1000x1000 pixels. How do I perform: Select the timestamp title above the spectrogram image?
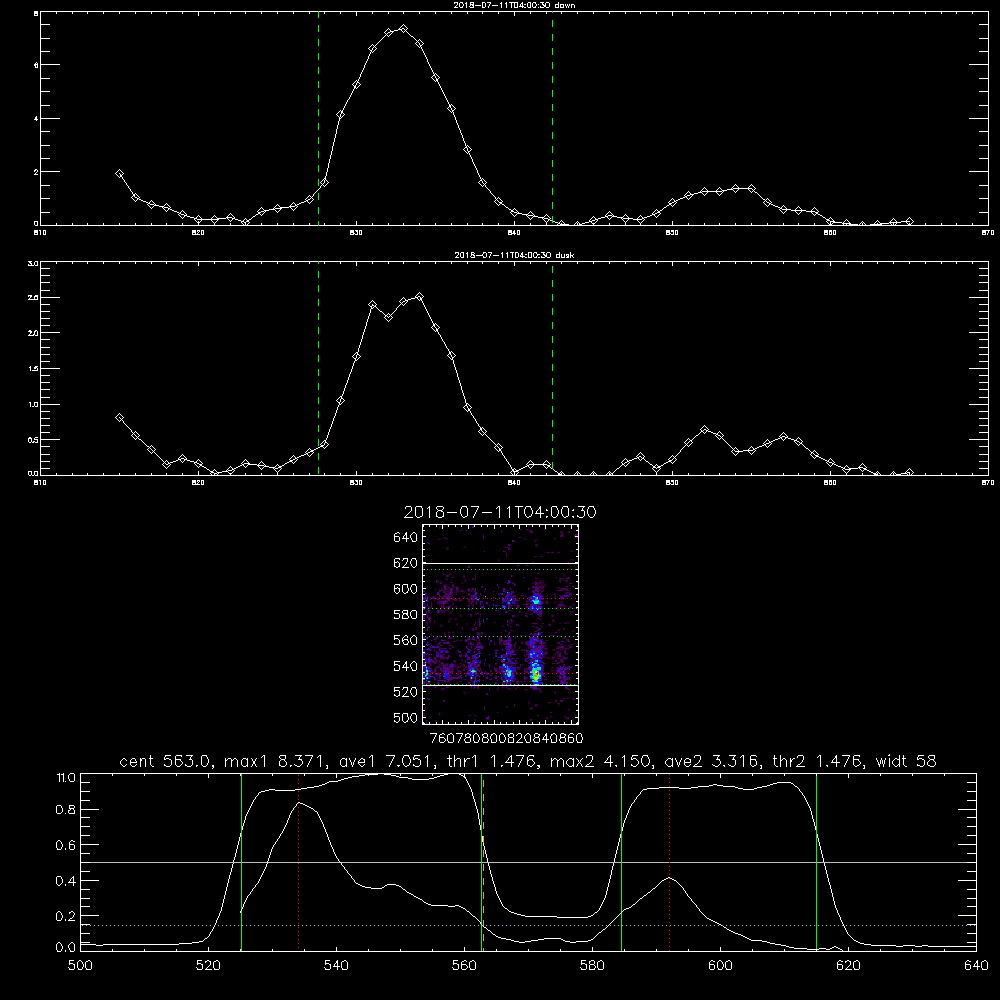[500, 512]
